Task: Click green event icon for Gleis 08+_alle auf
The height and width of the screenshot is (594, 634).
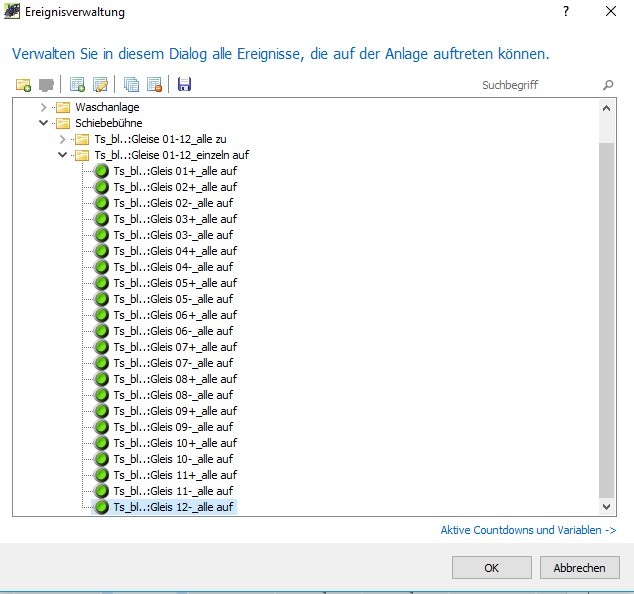Action: (x=101, y=379)
